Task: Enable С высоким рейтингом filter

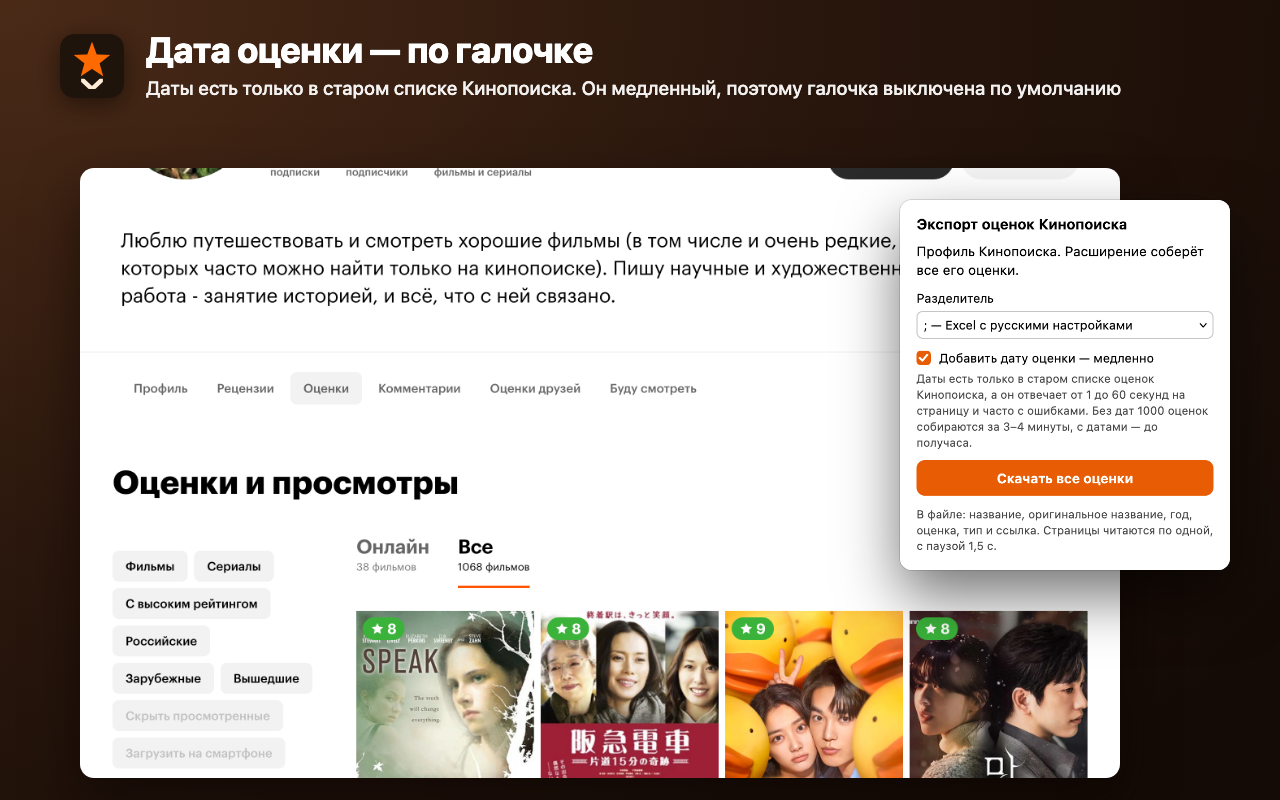Action: tap(191, 603)
